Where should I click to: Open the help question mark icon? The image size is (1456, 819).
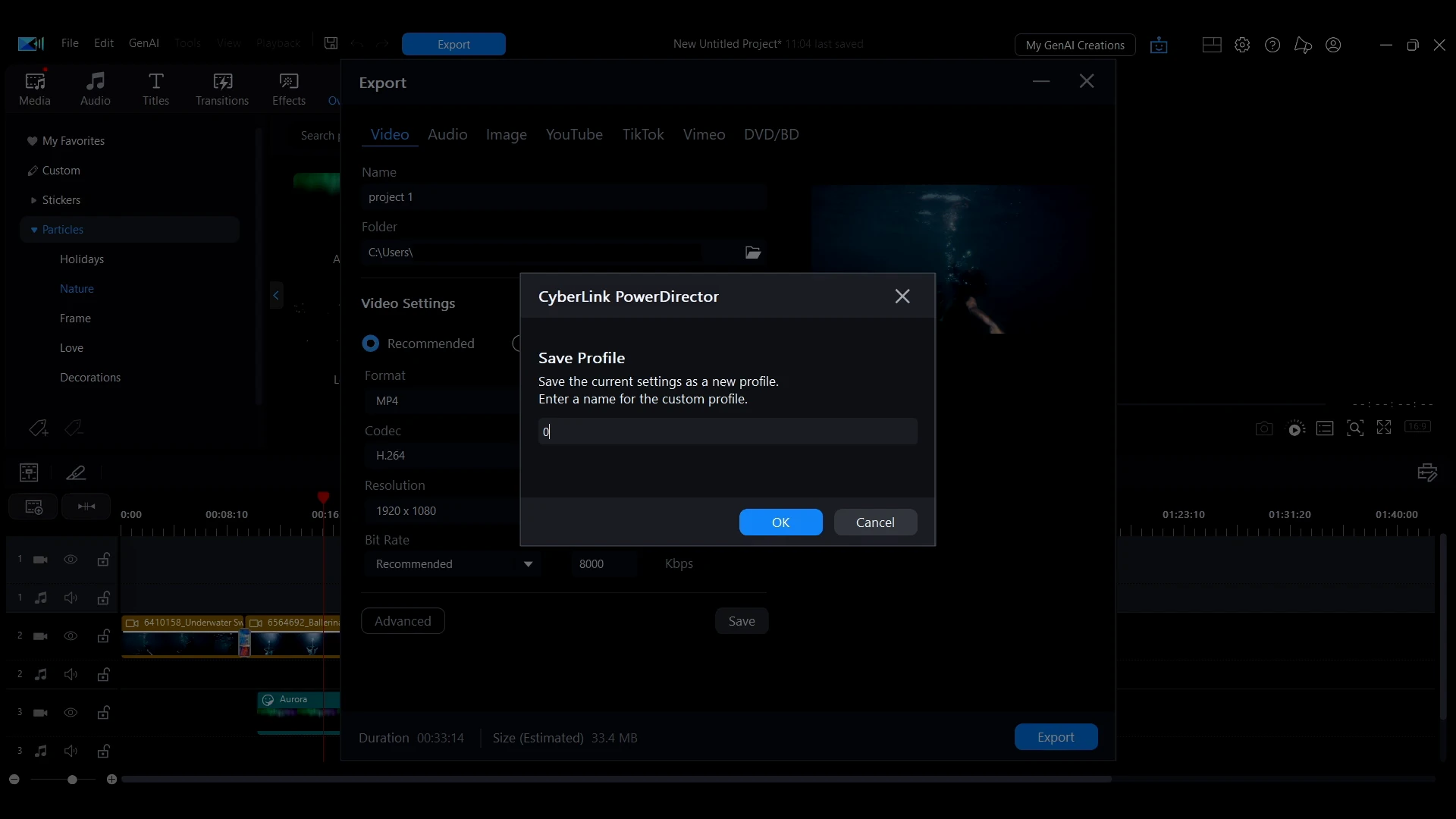tap(1272, 45)
